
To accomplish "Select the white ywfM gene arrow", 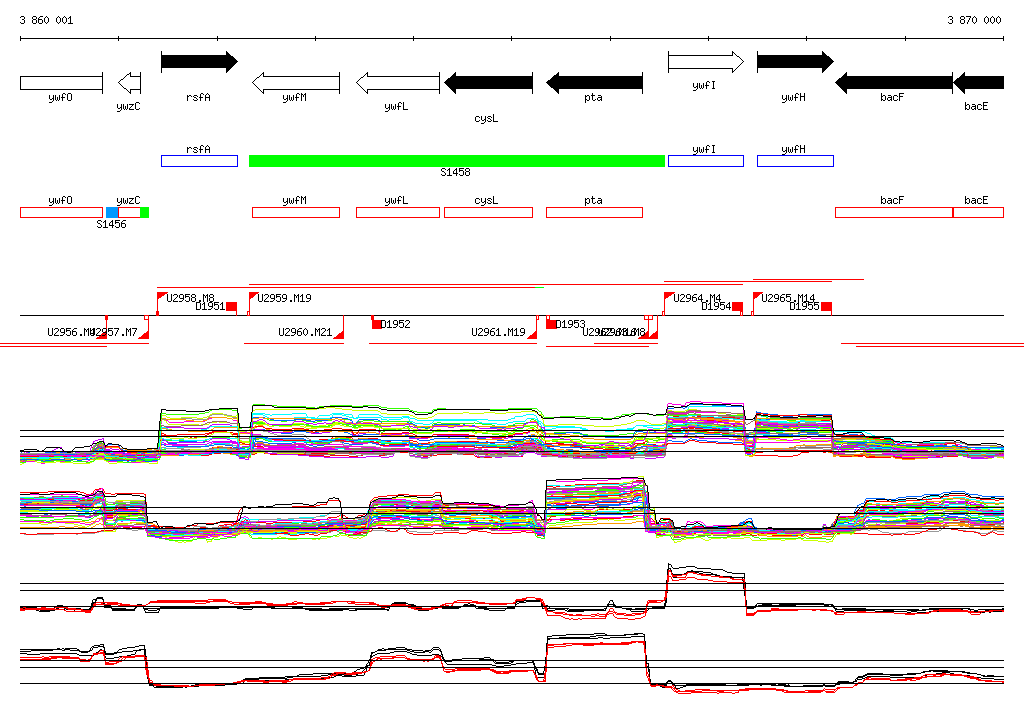I will [296, 83].
